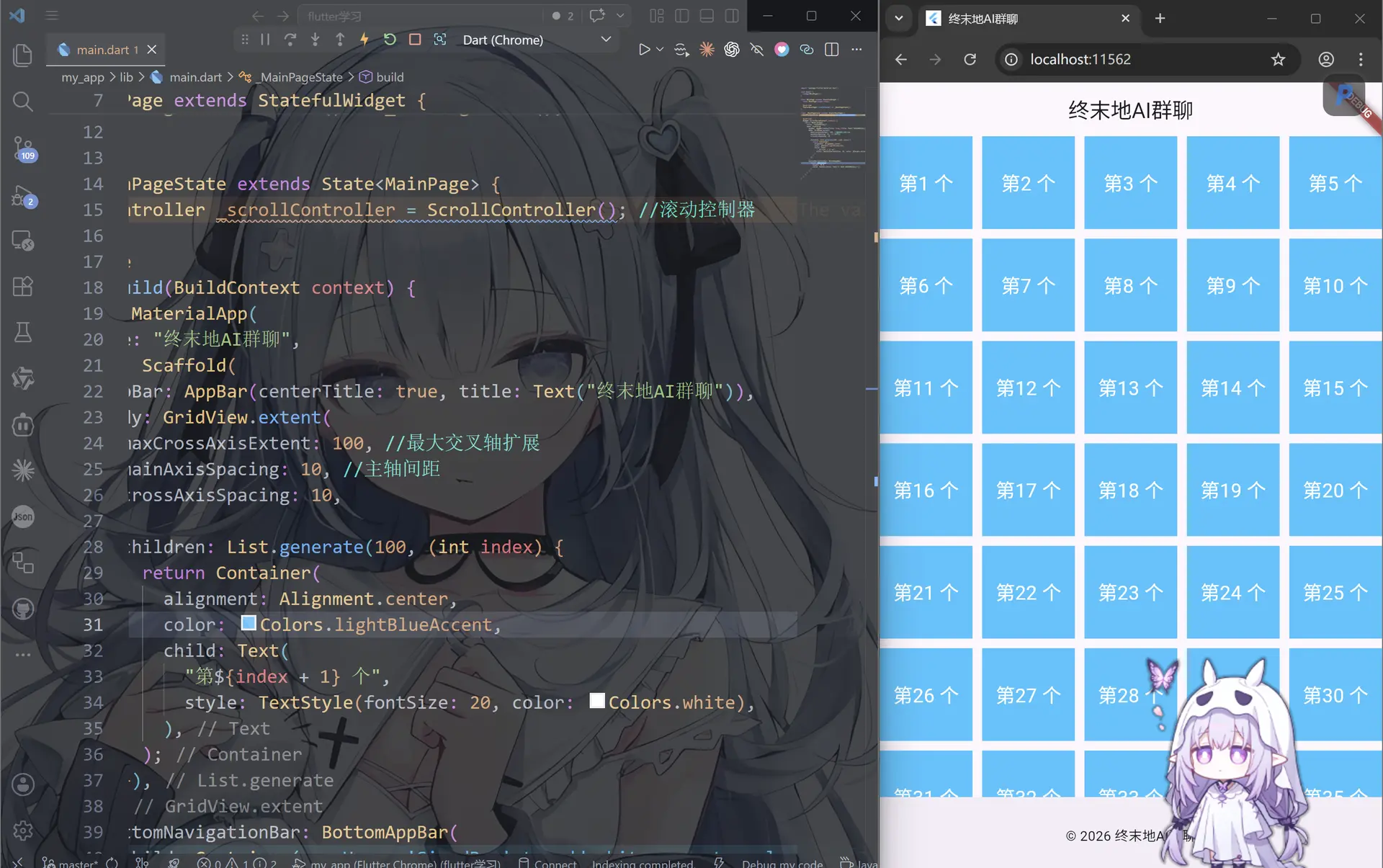Open Chrome tab search dropdown
This screenshot has width=1383, height=868.
coord(899,18)
